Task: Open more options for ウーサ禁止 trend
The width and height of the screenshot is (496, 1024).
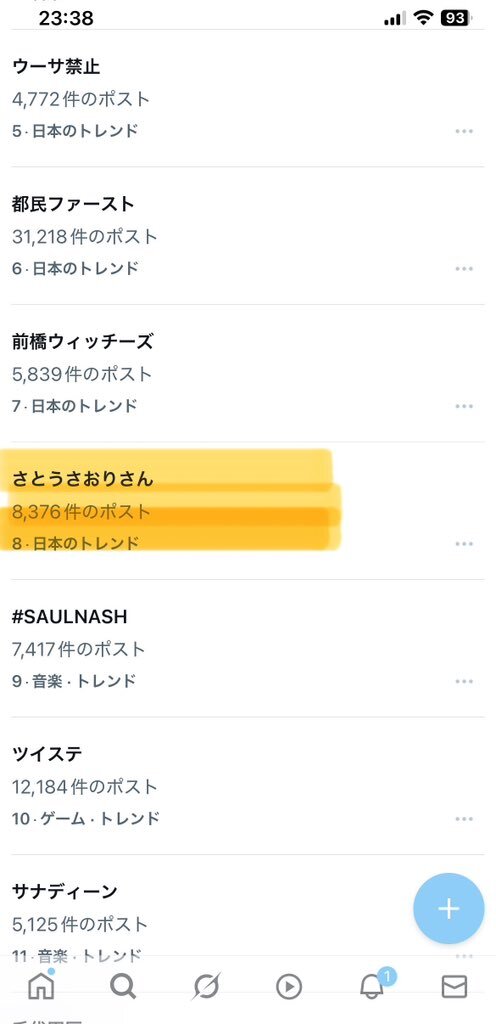Action: [464, 131]
